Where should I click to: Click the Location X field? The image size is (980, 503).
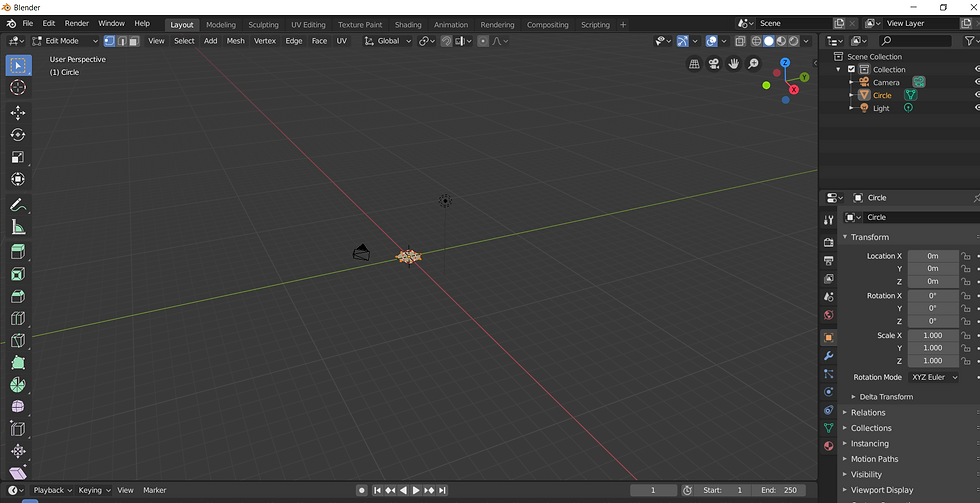[933, 256]
